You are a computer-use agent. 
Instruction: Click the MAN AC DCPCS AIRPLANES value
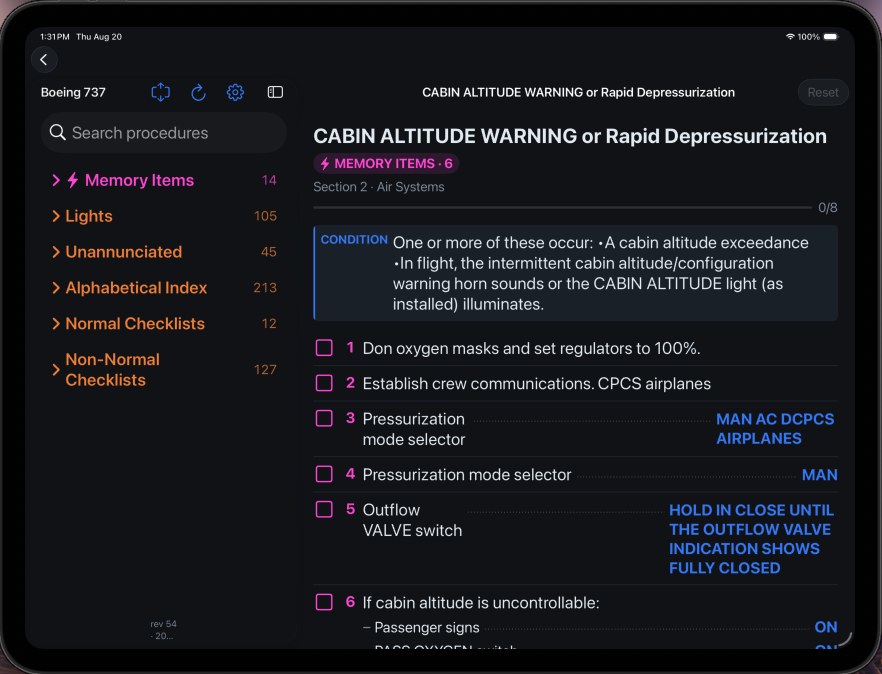coord(775,429)
